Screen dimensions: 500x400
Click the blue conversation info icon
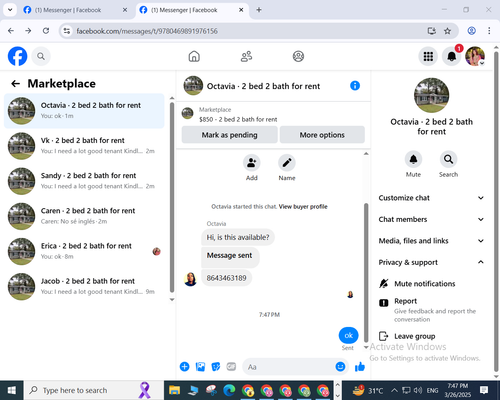tap(355, 86)
